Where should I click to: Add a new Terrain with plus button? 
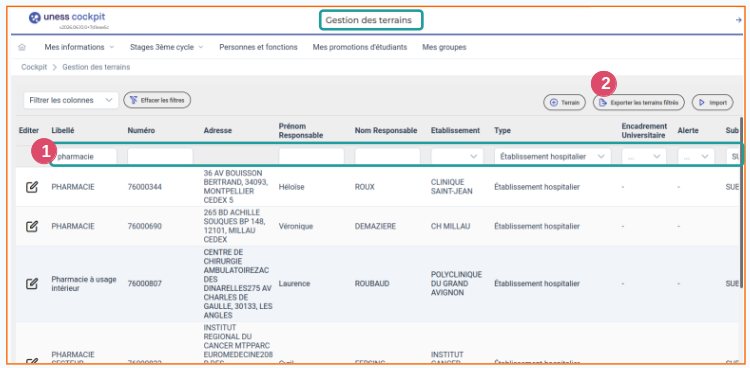click(x=564, y=102)
